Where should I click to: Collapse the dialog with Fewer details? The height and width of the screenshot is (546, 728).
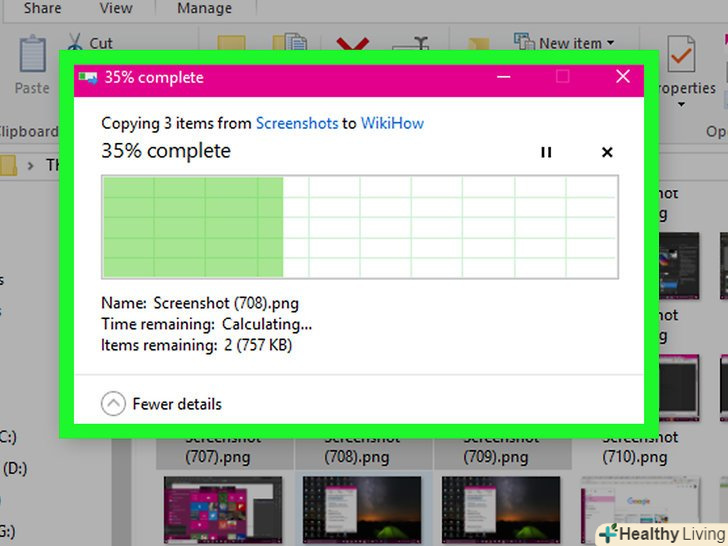pos(161,403)
